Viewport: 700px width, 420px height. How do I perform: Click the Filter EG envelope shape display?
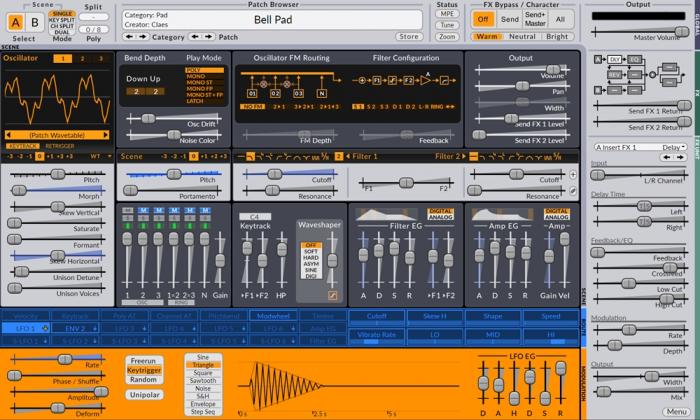click(x=387, y=215)
